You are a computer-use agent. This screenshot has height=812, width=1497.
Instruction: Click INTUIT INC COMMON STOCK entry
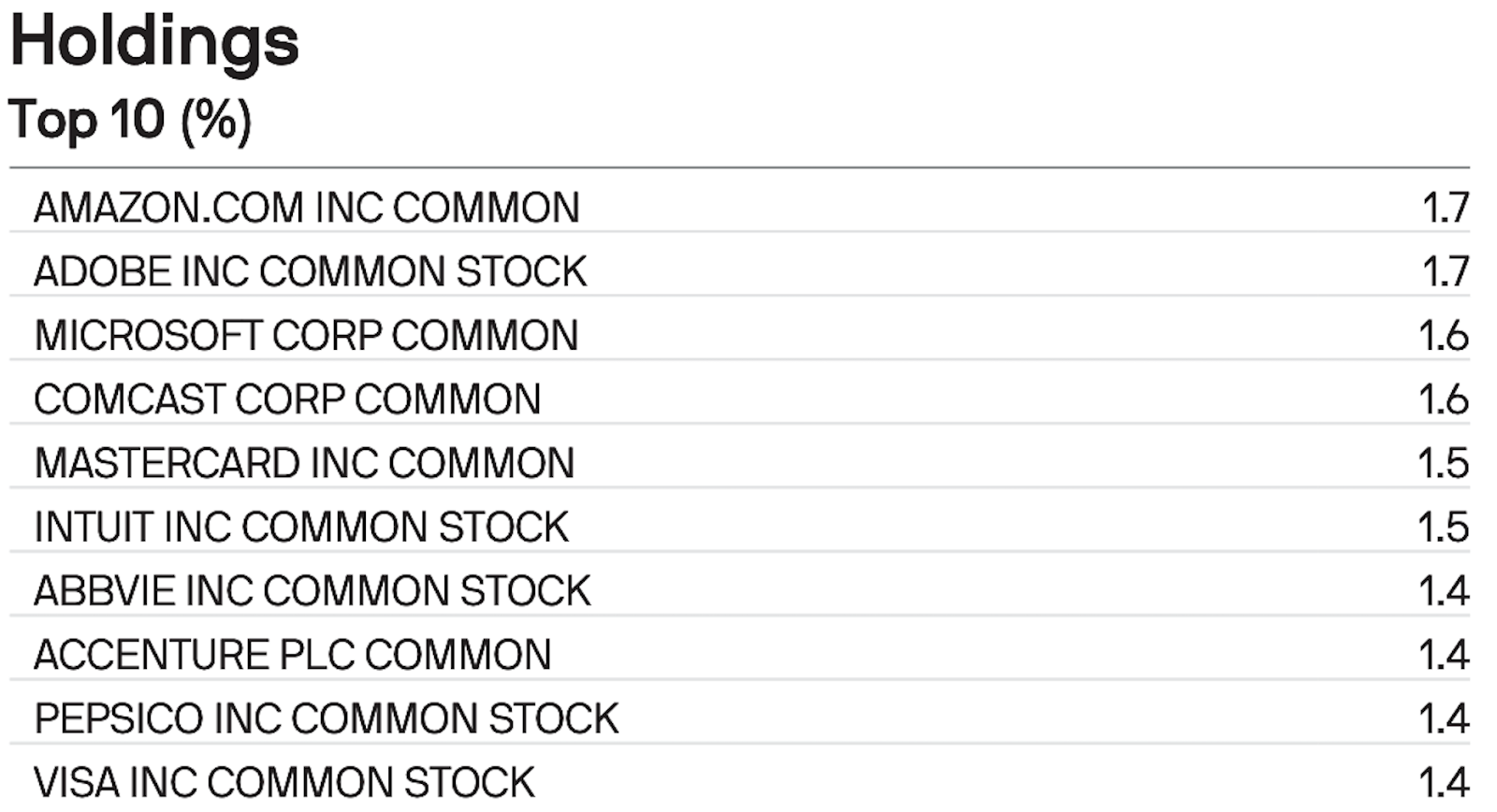click(x=301, y=527)
